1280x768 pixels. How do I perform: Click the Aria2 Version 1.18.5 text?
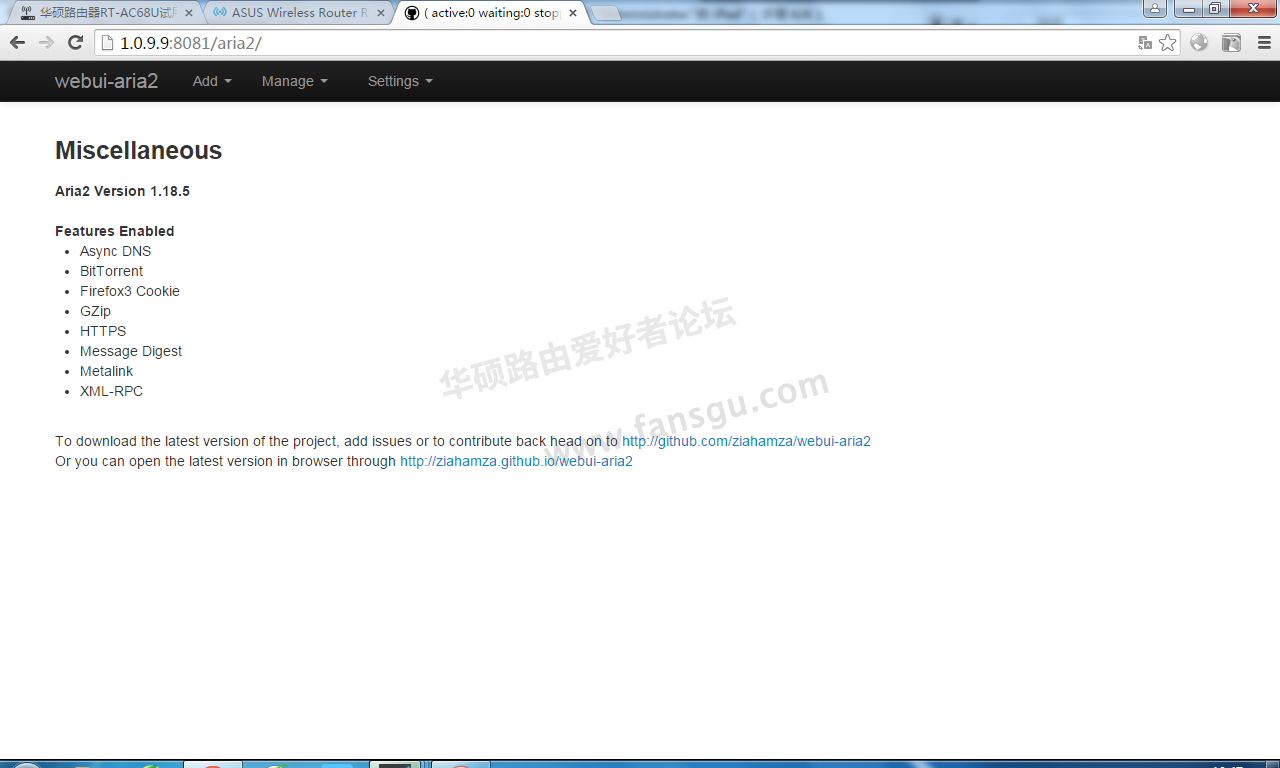(122, 191)
